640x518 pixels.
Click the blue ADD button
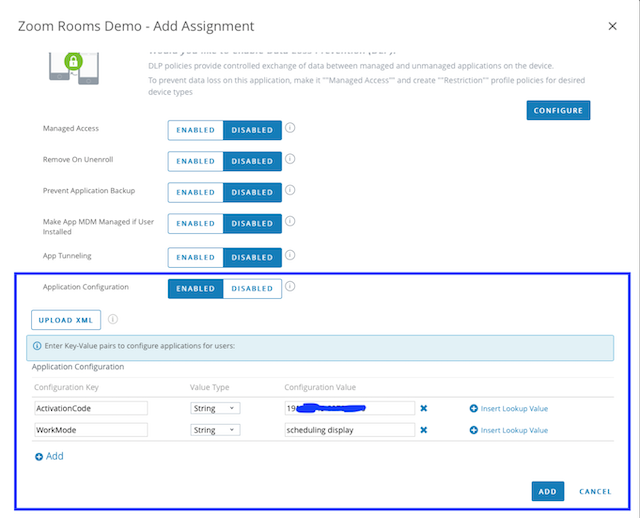point(547,491)
